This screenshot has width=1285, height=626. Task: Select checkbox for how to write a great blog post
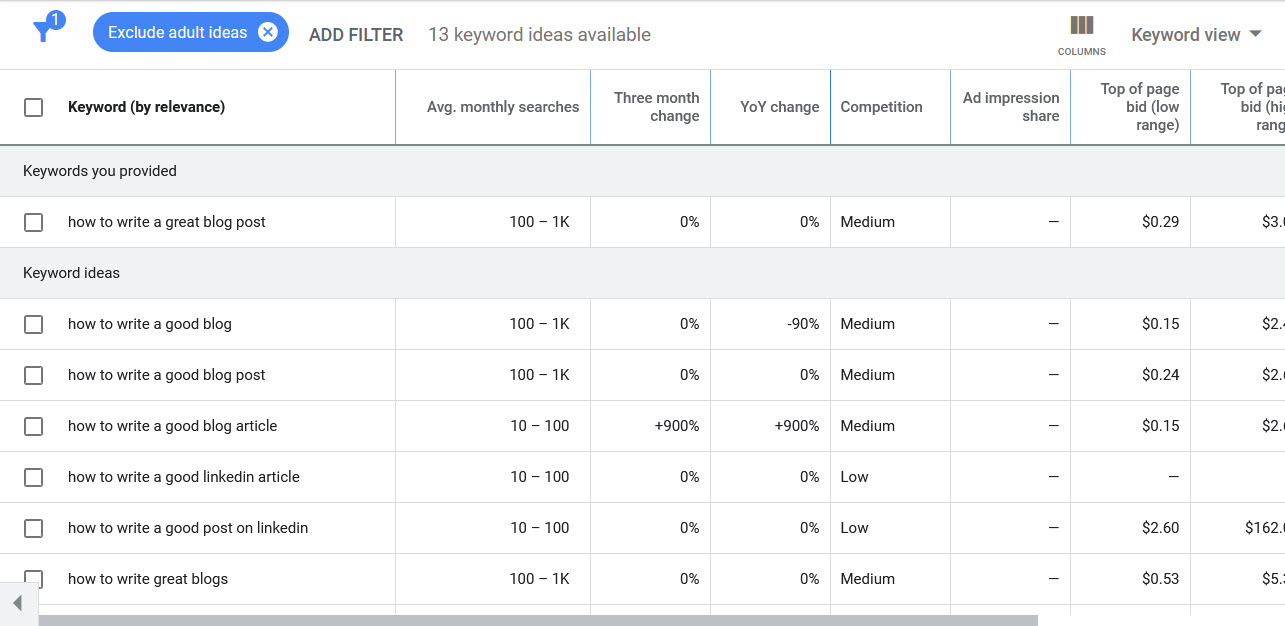[33, 222]
